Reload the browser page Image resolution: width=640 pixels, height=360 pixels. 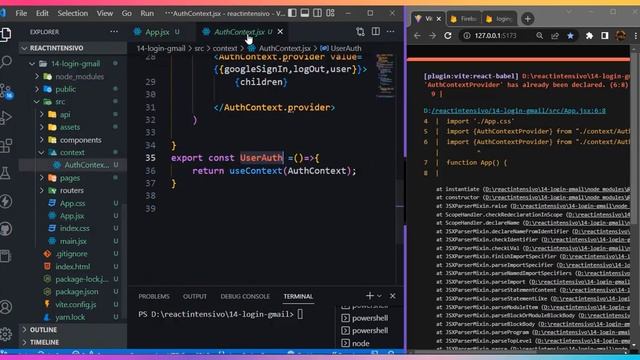pos(448,36)
